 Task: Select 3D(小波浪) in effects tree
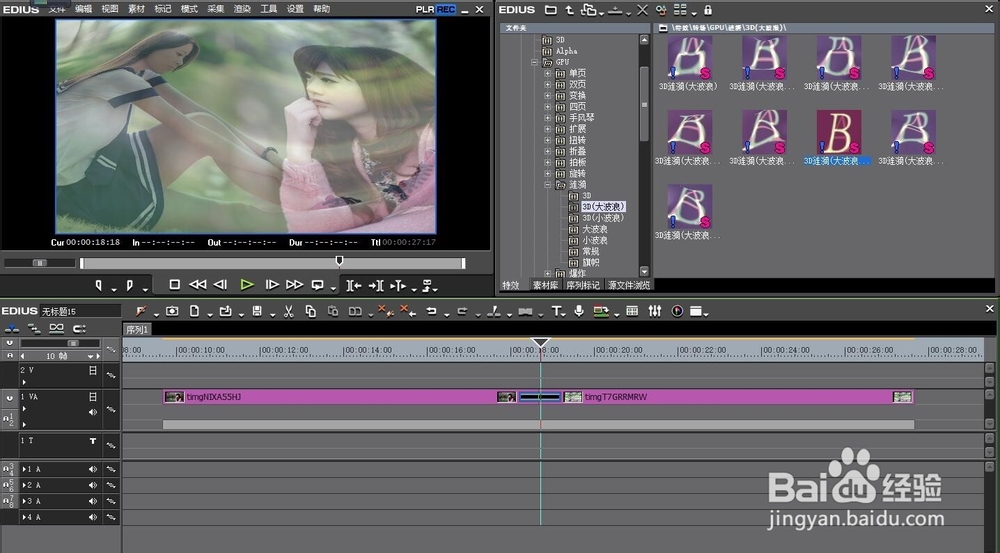(602, 218)
